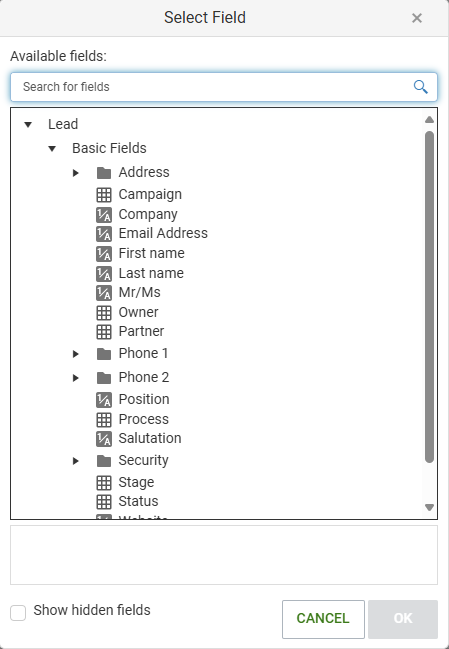Collapse the Basic Fields group

(x=52, y=148)
